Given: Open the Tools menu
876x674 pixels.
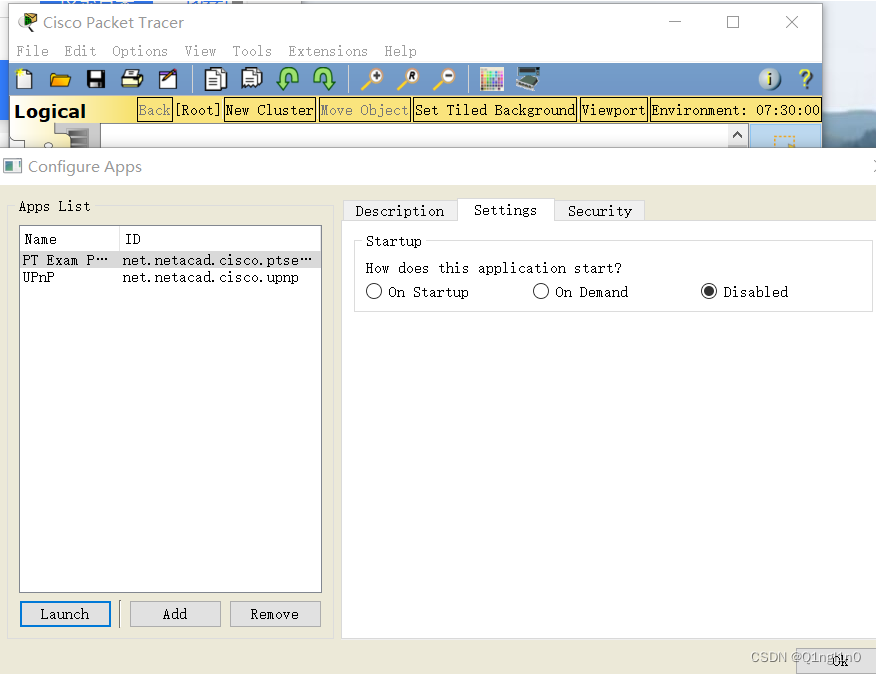Looking at the screenshot, I should [252, 51].
